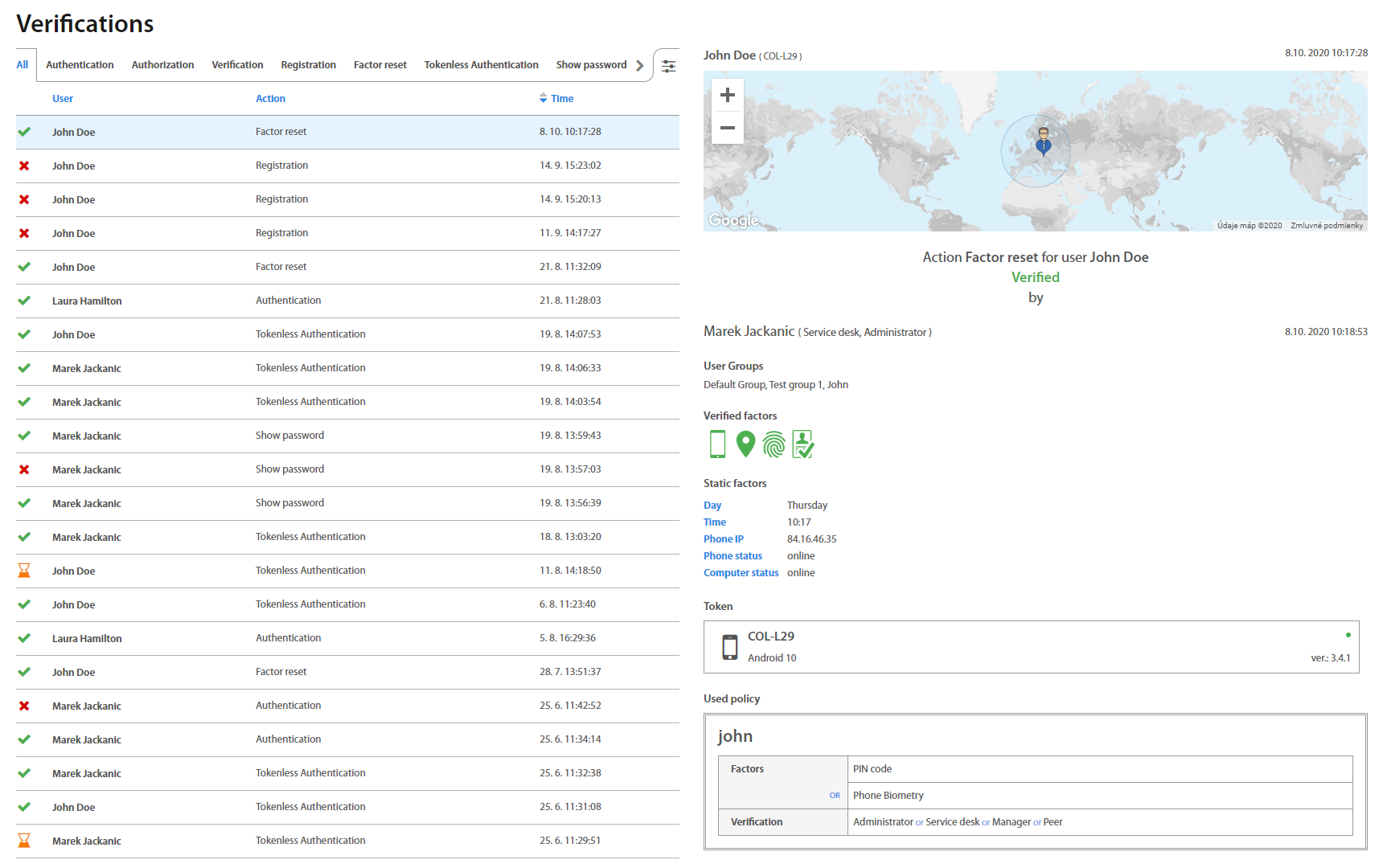The height and width of the screenshot is (868, 1383).
Task: Sort the list by User column
Action: click(x=63, y=99)
